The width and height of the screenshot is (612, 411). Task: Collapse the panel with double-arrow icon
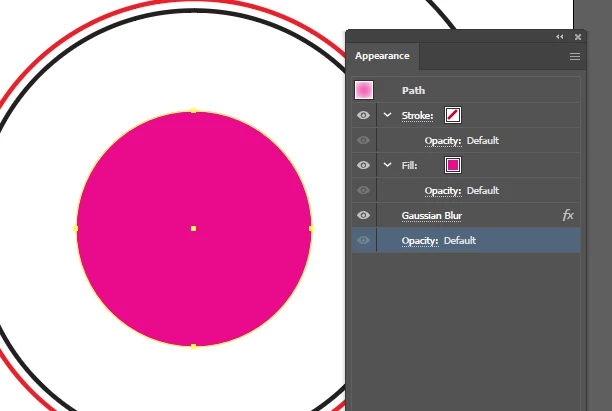560,37
